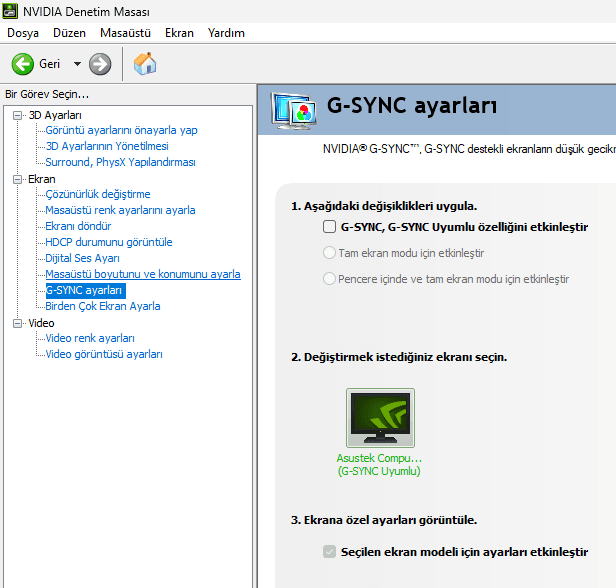Open the back history dropdown arrow
Image resolution: width=616 pixels, height=588 pixels.
coord(77,64)
